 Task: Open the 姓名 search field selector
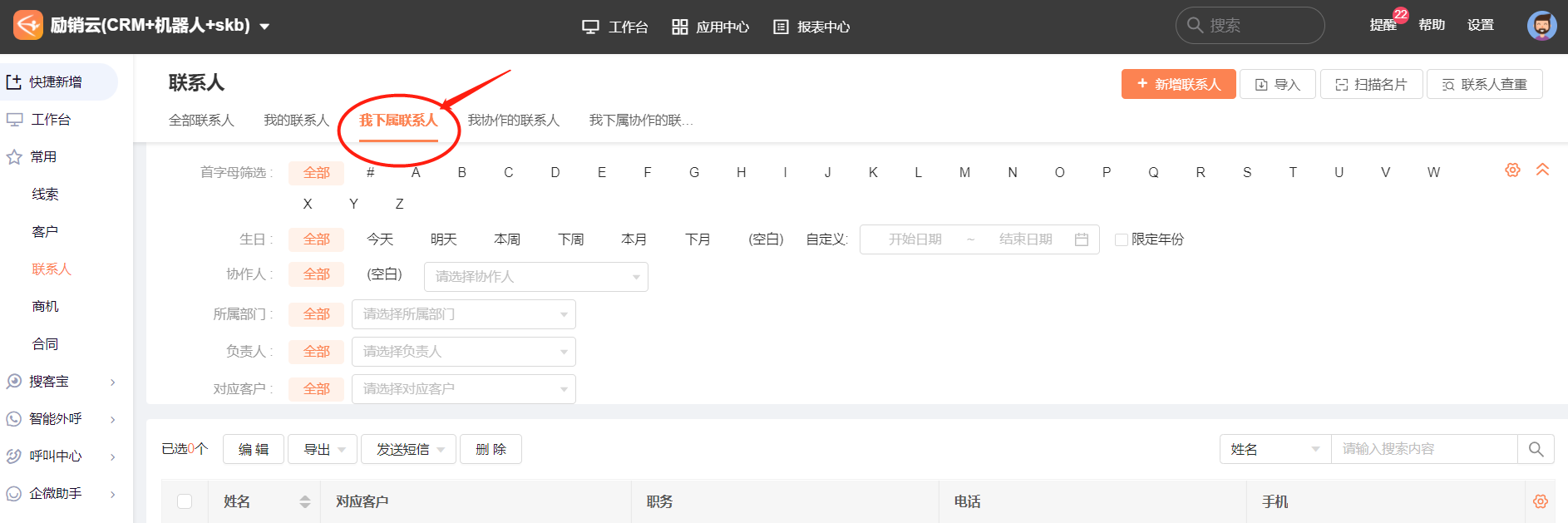point(1275,449)
